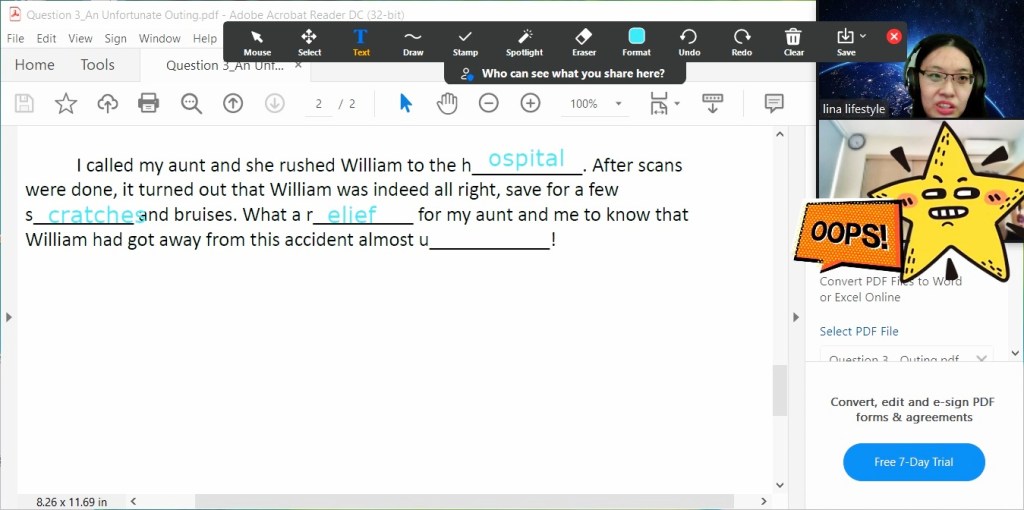Open the zoom percentage dropdown

click(618, 104)
